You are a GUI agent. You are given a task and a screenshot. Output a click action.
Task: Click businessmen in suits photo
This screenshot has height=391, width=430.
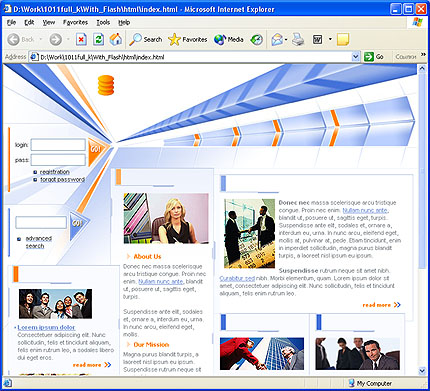[x=357, y=354]
